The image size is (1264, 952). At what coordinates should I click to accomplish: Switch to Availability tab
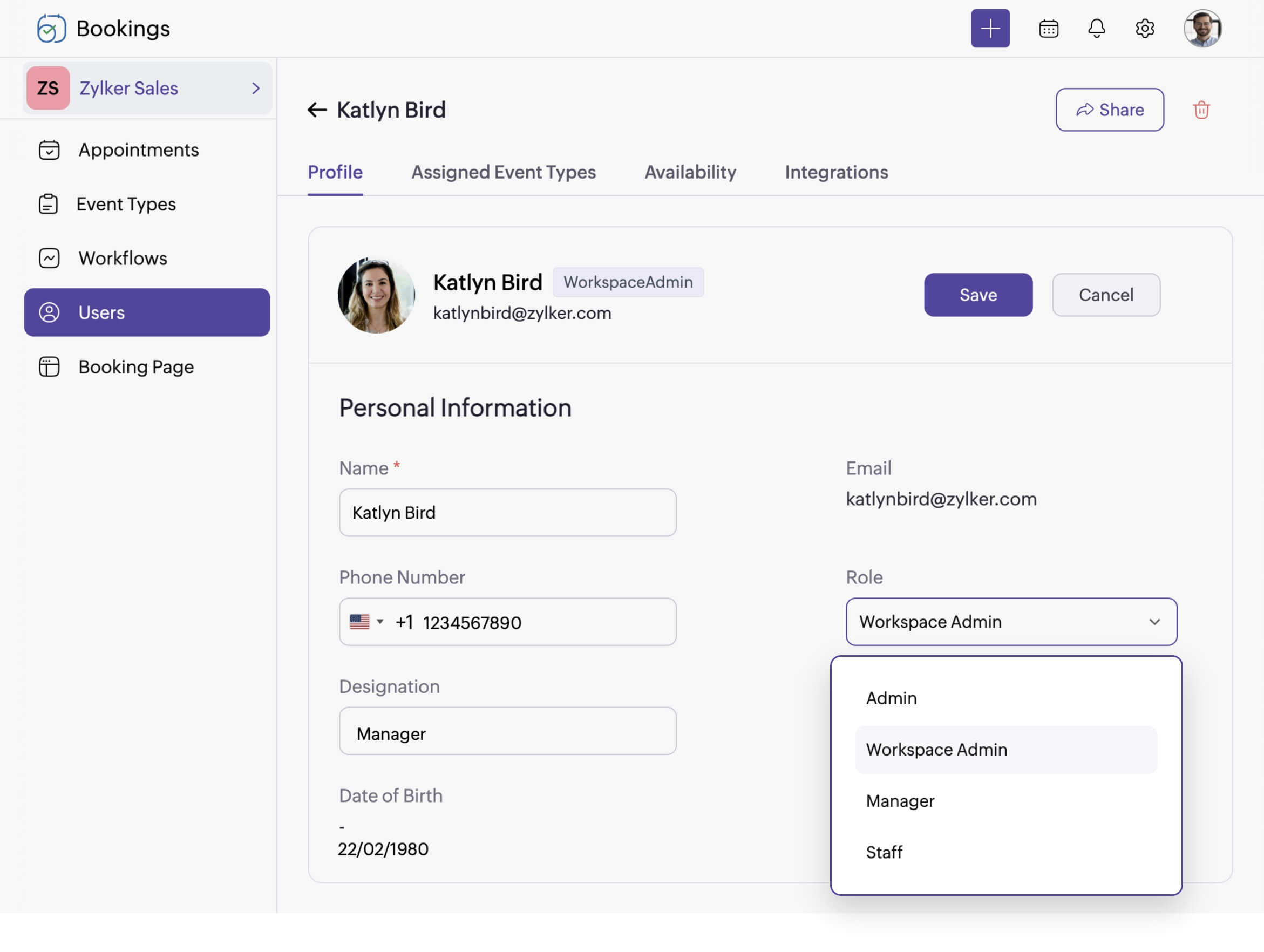click(x=690, y=172)
